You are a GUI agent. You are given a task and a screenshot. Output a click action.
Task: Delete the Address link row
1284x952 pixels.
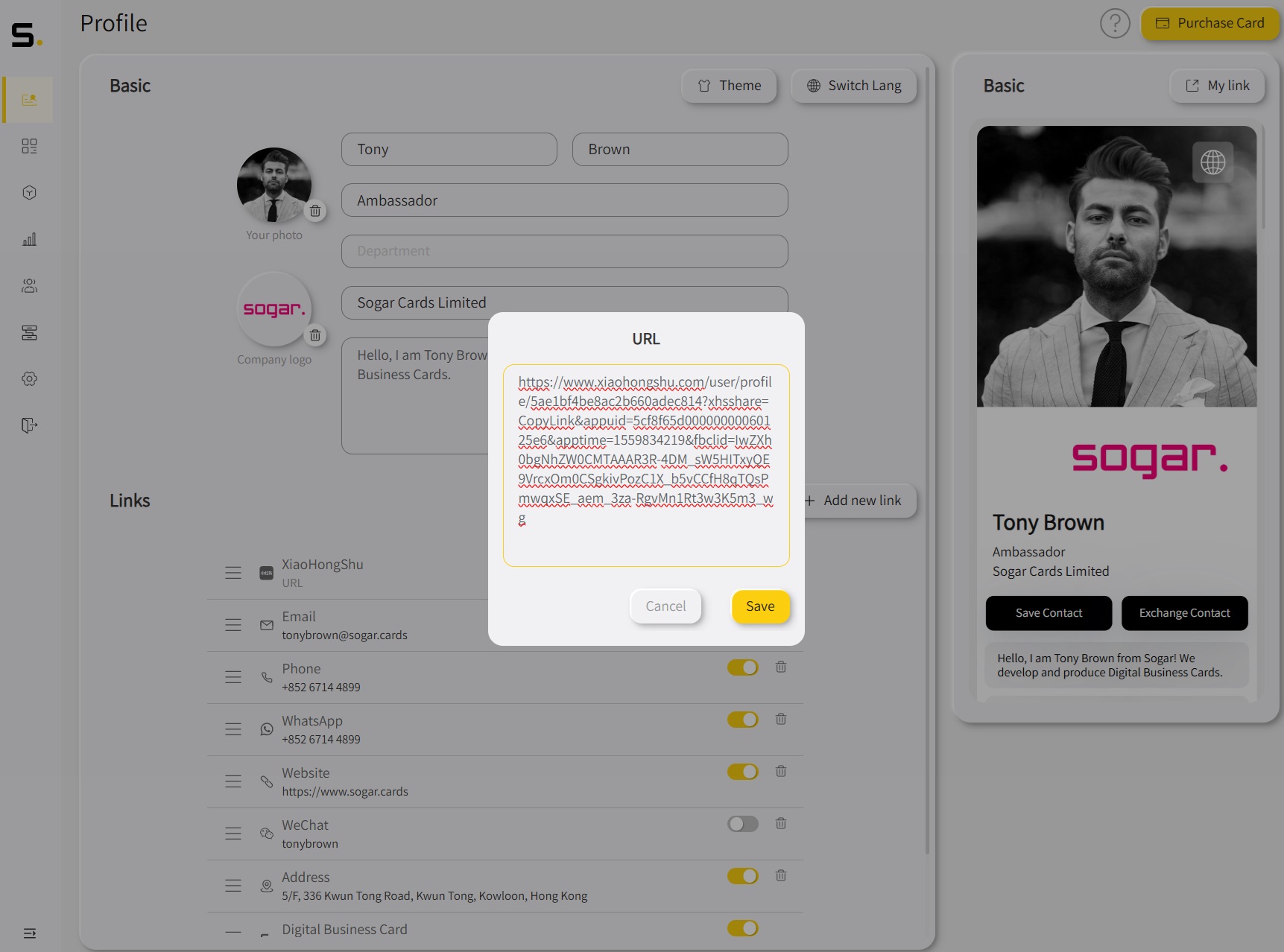click(x=781, y=875)
